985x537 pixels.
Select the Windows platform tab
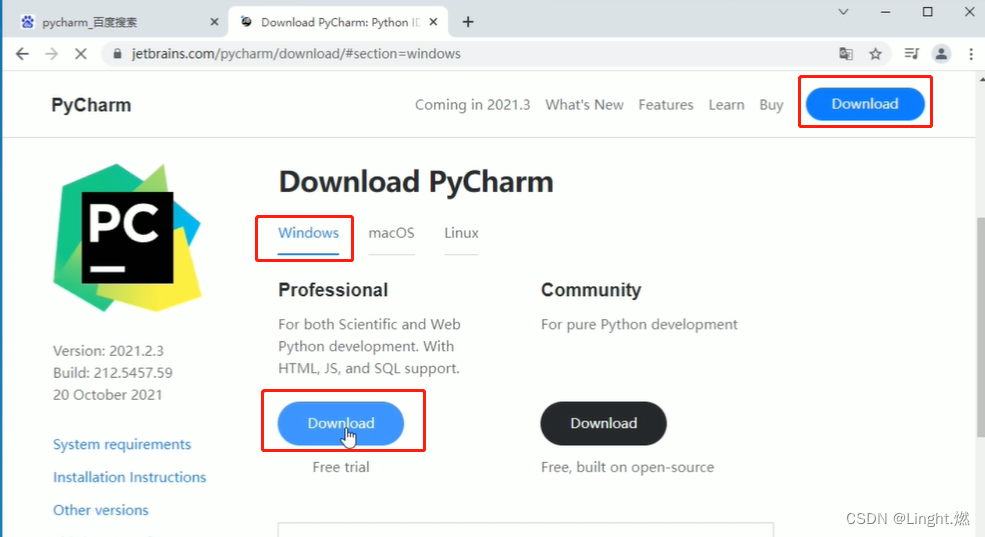pyautogui.click(x=308, y=233)
